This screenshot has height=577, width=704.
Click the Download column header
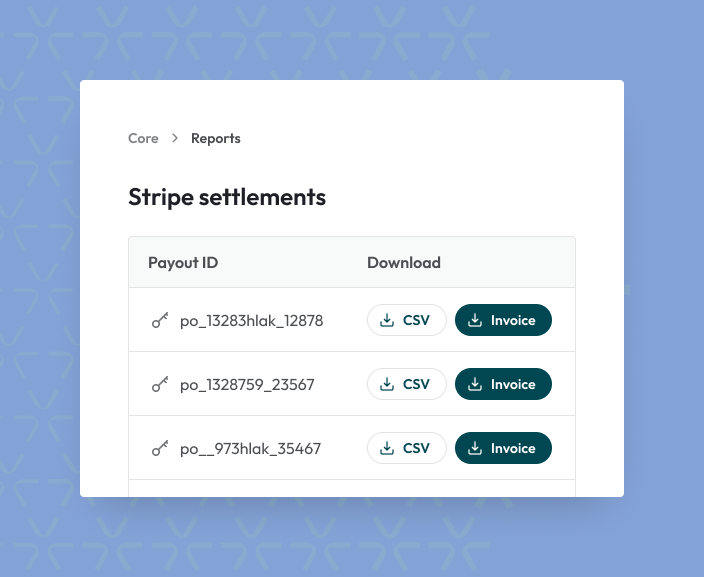404,263
